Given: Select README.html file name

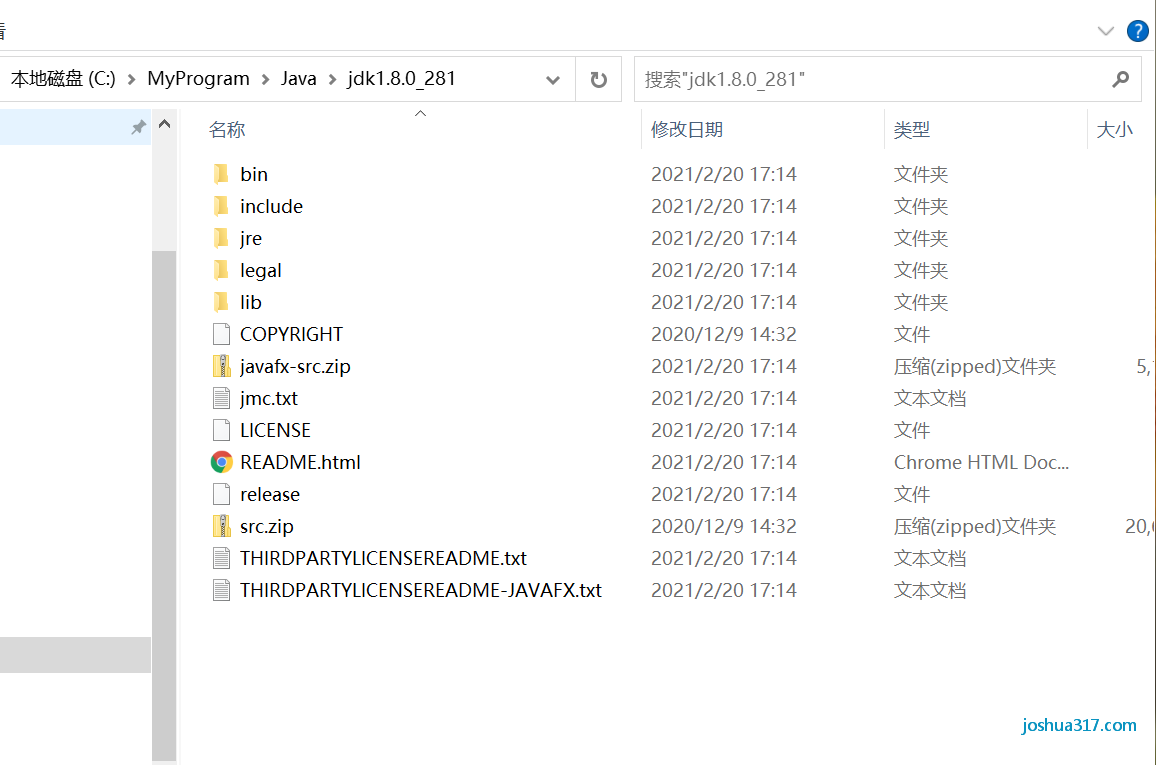Looking at the screenshot, I should 300,462.
